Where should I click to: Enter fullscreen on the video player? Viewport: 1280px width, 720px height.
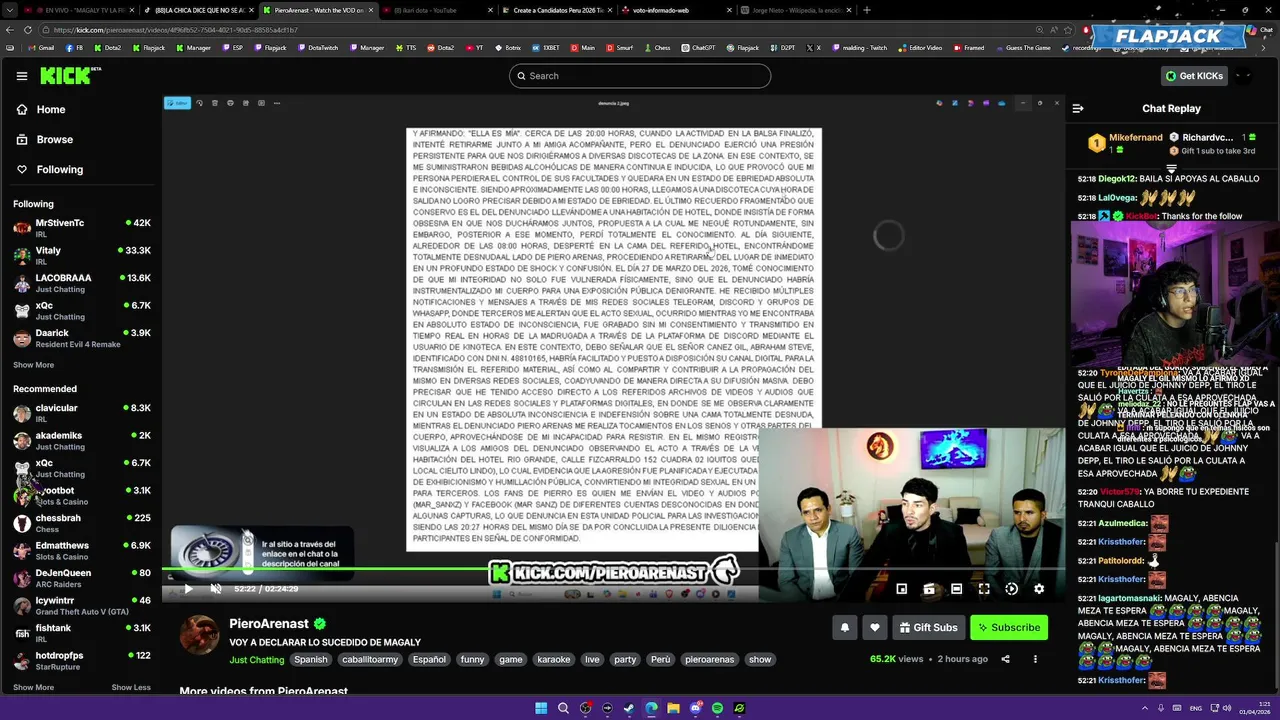click(x=984, y=589)
